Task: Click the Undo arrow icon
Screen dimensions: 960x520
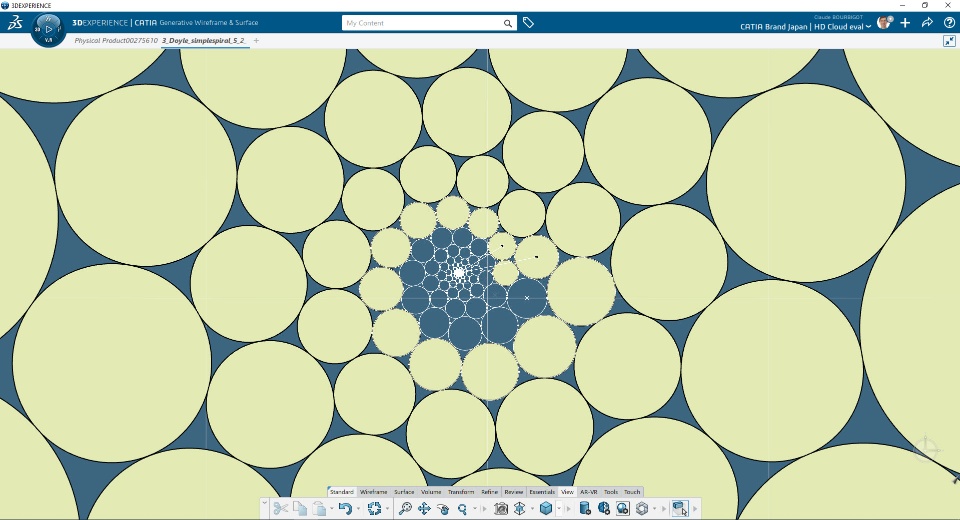Action: click(x=345, y=508)
